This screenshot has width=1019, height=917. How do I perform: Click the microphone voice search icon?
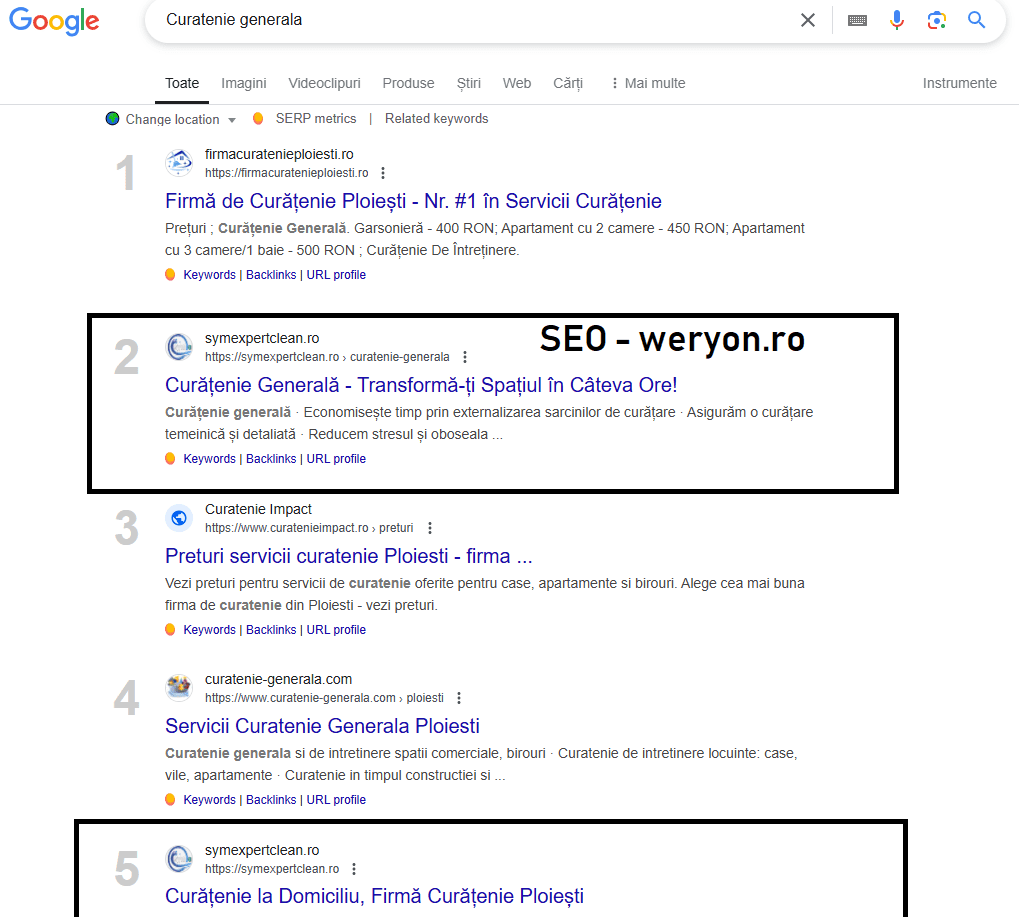pyautogui.click(x=896, y=19)
